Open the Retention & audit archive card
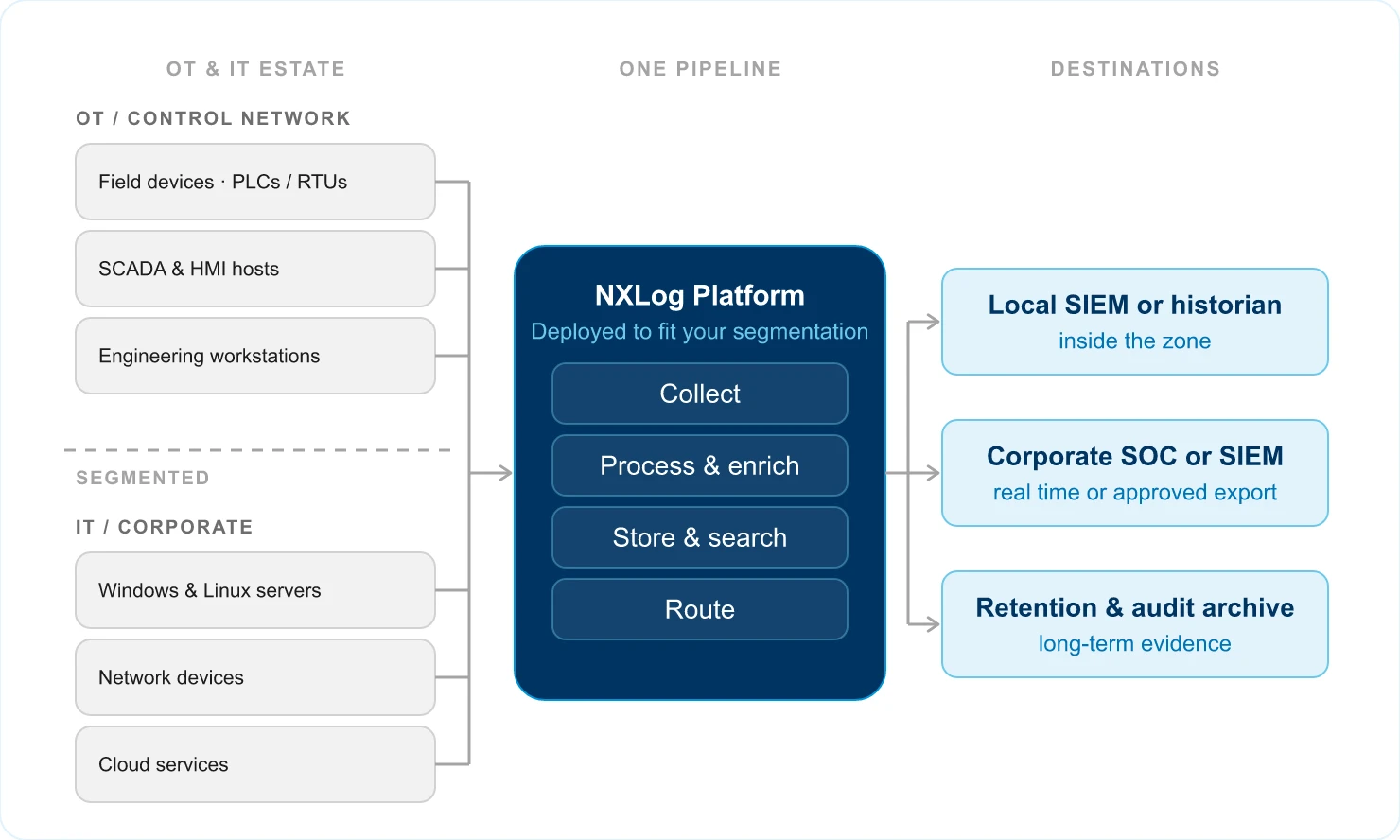The width and height of the screenshot is (1400, 840). [x=1135, y=624]
